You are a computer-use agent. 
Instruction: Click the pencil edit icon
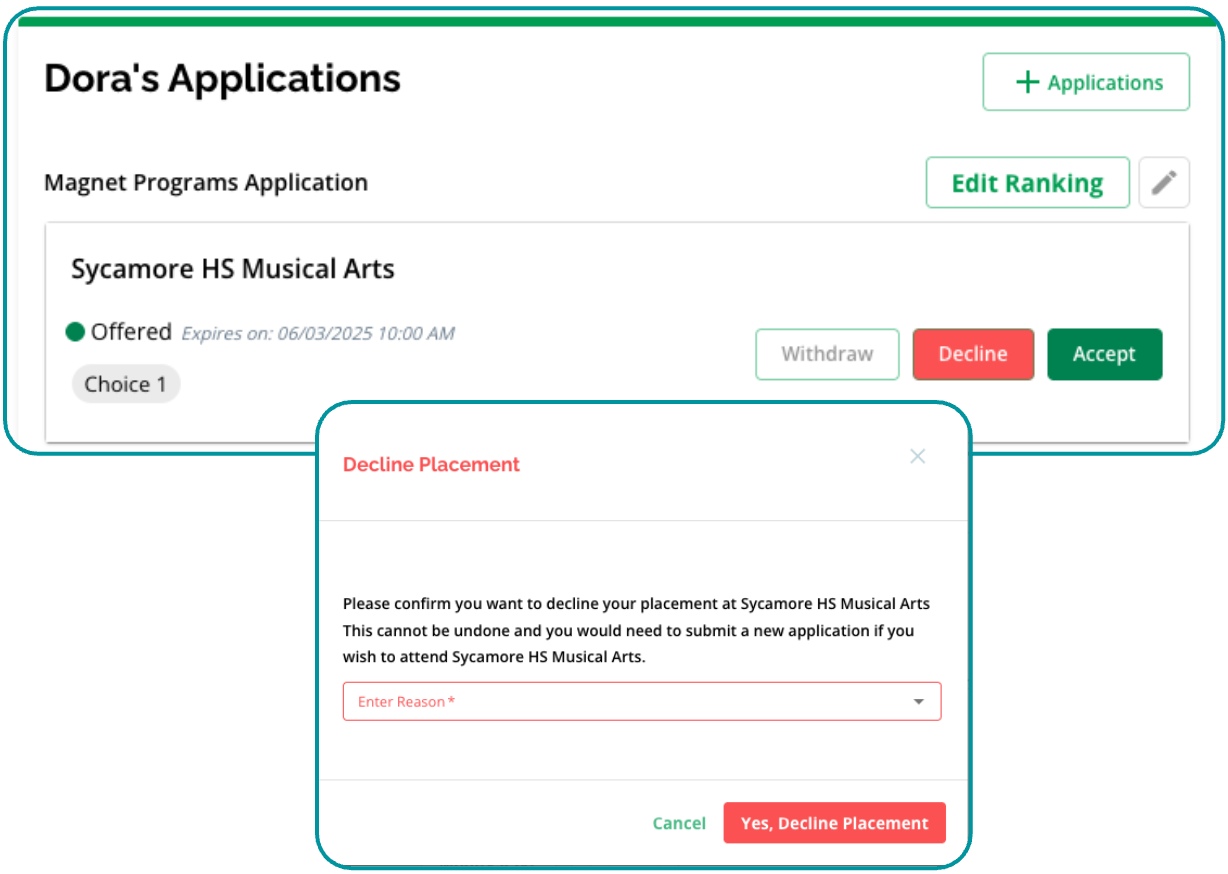pos(1164,182)
